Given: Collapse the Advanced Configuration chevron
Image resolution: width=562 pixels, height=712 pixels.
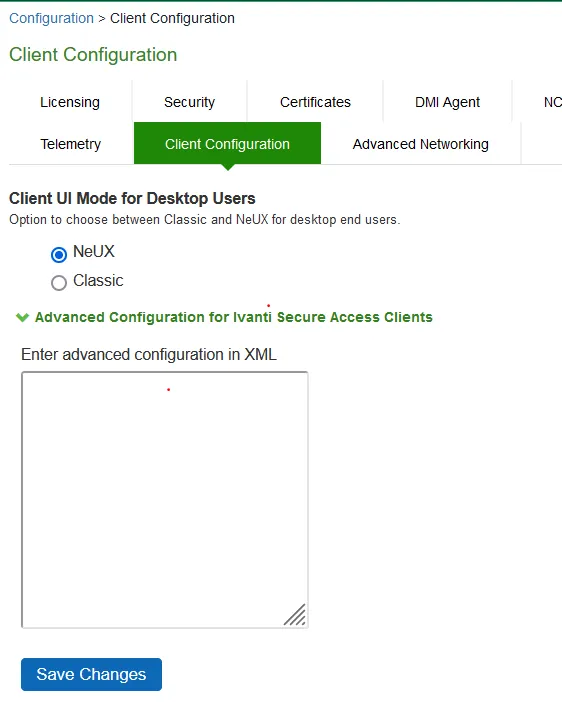Looking at the screenshot, I should tap(22, 317).
